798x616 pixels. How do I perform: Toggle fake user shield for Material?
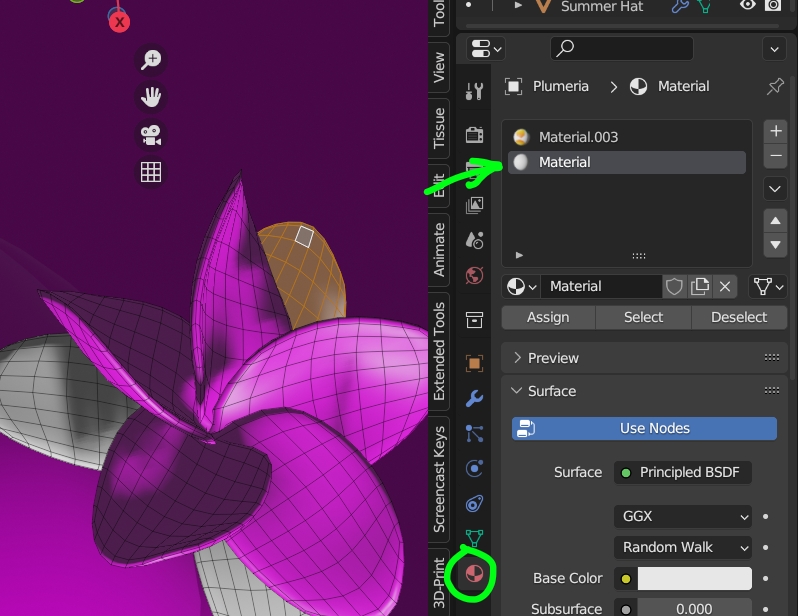click(674, 287)
